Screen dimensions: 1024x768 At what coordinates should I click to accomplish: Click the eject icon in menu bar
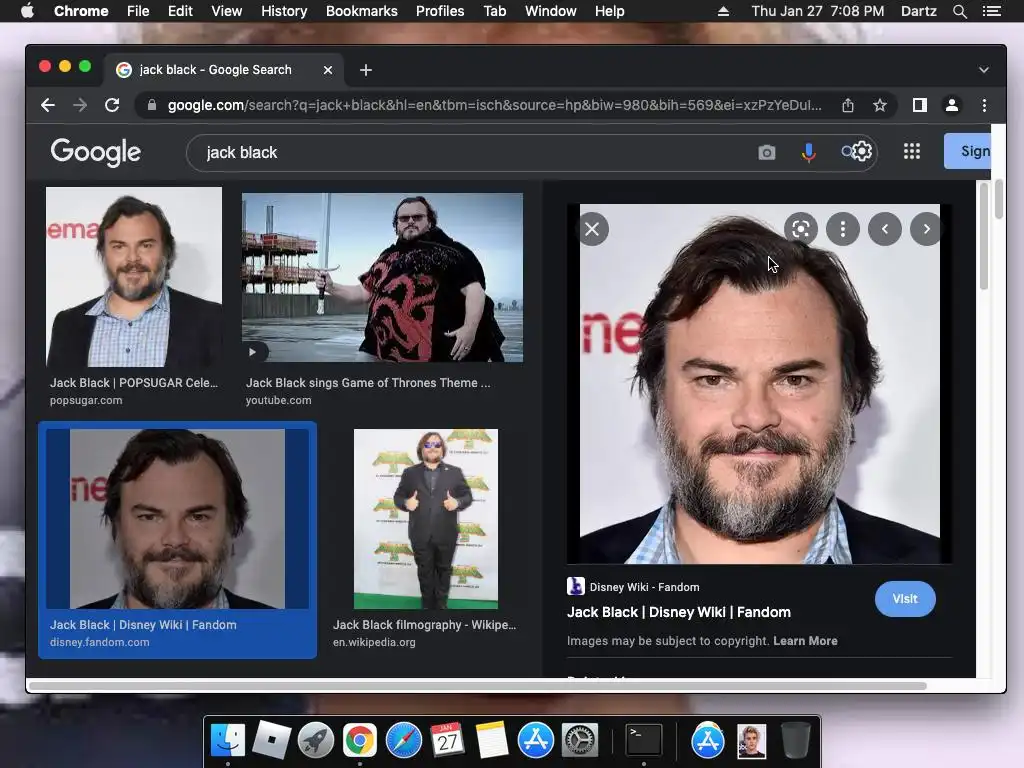click(723, 11)
